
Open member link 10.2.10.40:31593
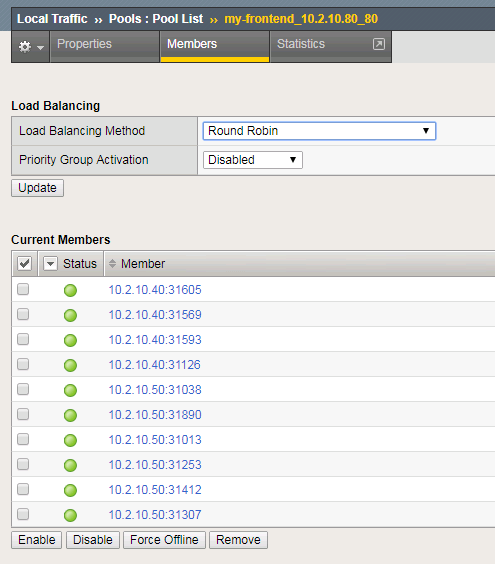[155, 340]
